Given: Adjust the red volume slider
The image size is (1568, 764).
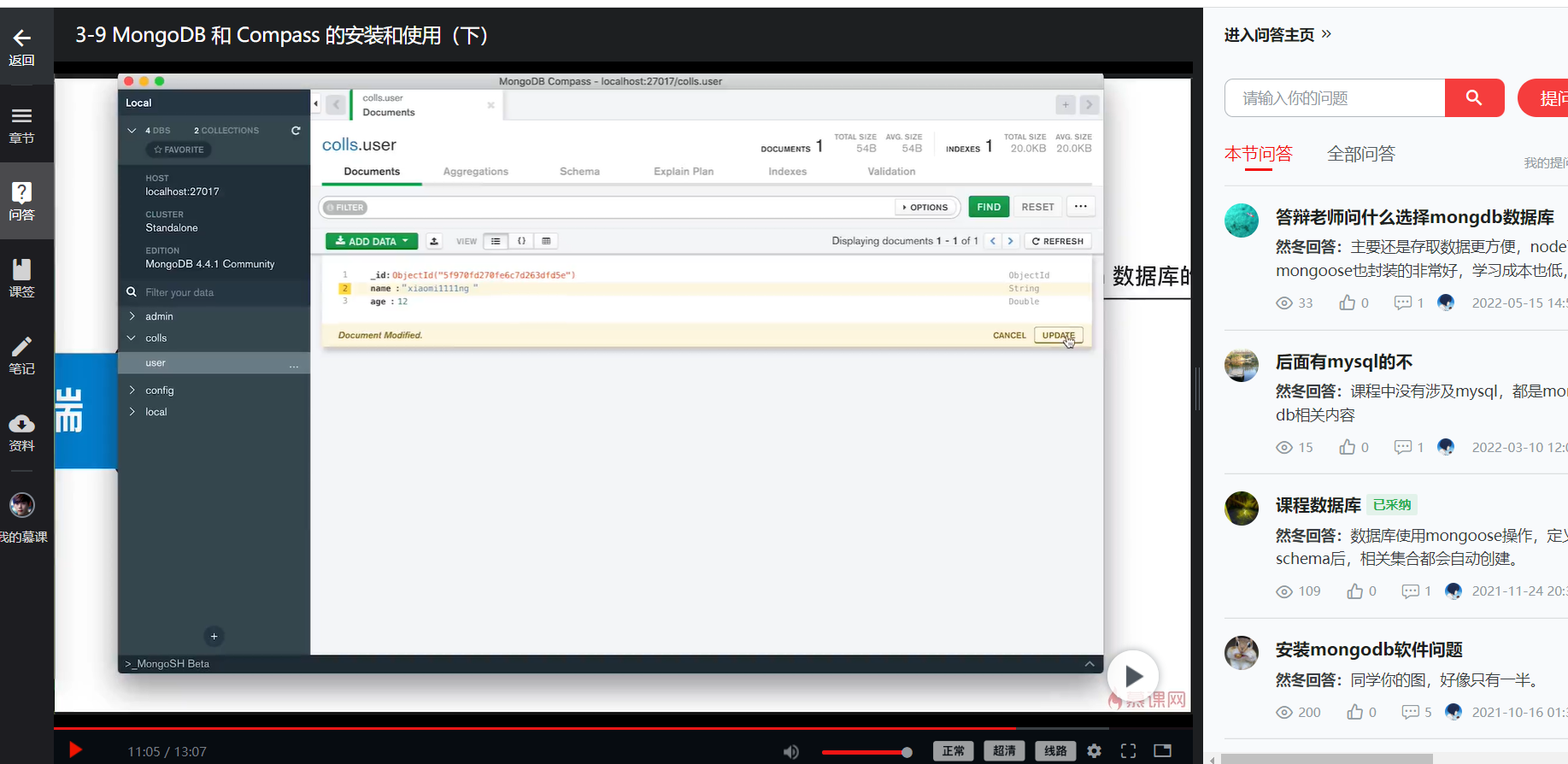Looking at the screenshot, I should (866, 752).
